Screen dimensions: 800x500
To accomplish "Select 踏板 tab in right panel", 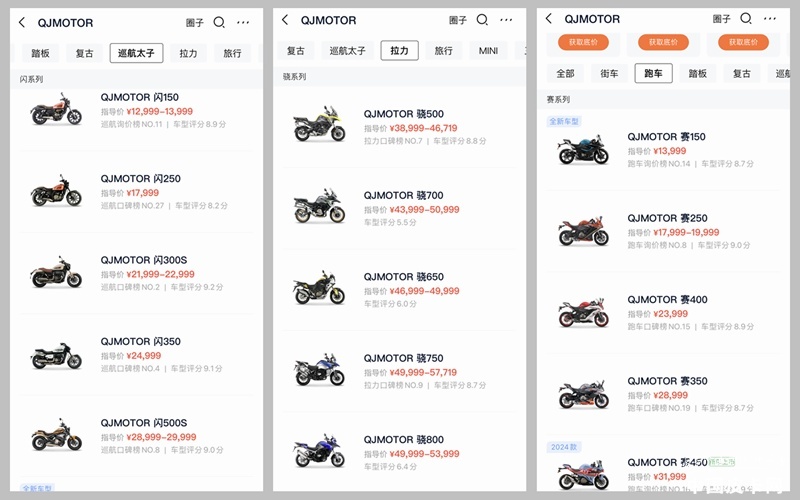I will pos(697,73).
